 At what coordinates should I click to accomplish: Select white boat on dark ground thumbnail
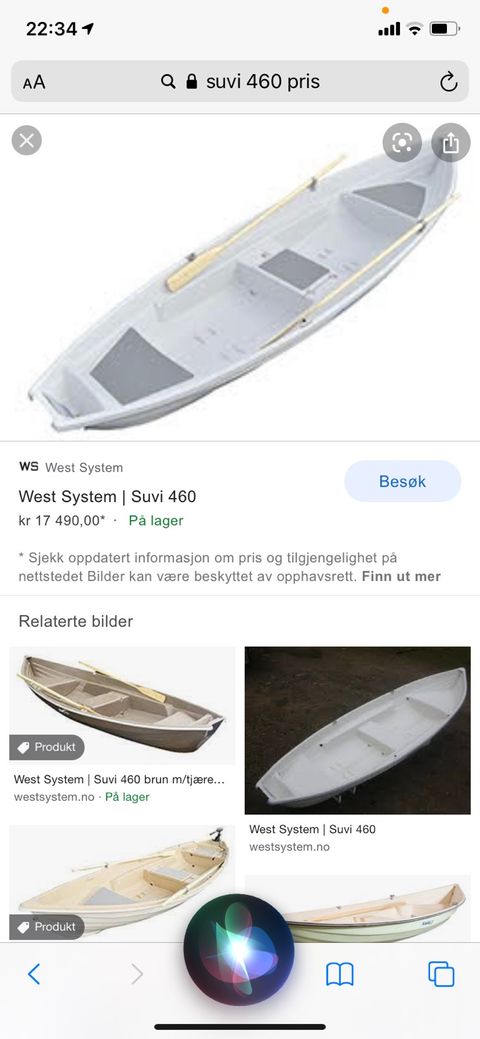click(x=357, y=730)
